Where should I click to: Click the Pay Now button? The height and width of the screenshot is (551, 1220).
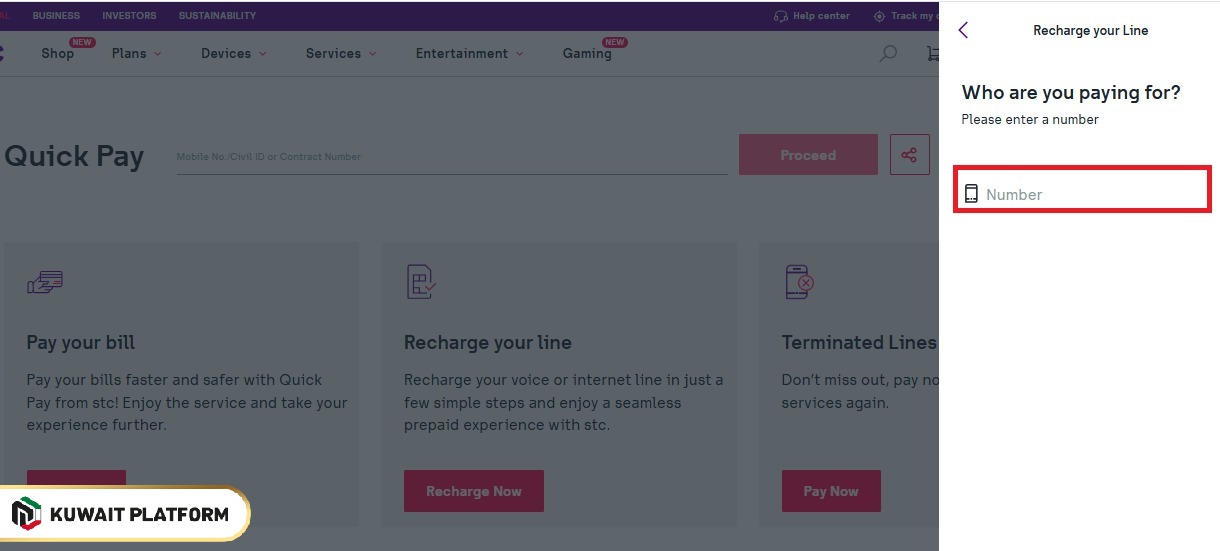point(831,491)
